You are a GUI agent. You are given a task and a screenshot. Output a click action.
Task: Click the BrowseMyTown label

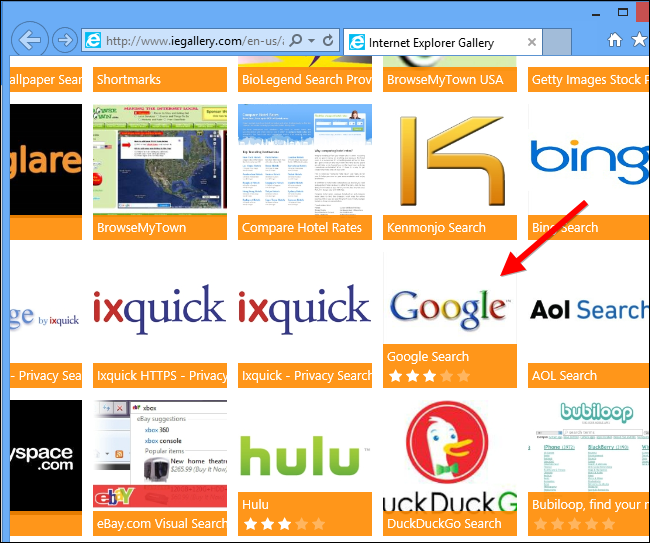tap(141, 228)
